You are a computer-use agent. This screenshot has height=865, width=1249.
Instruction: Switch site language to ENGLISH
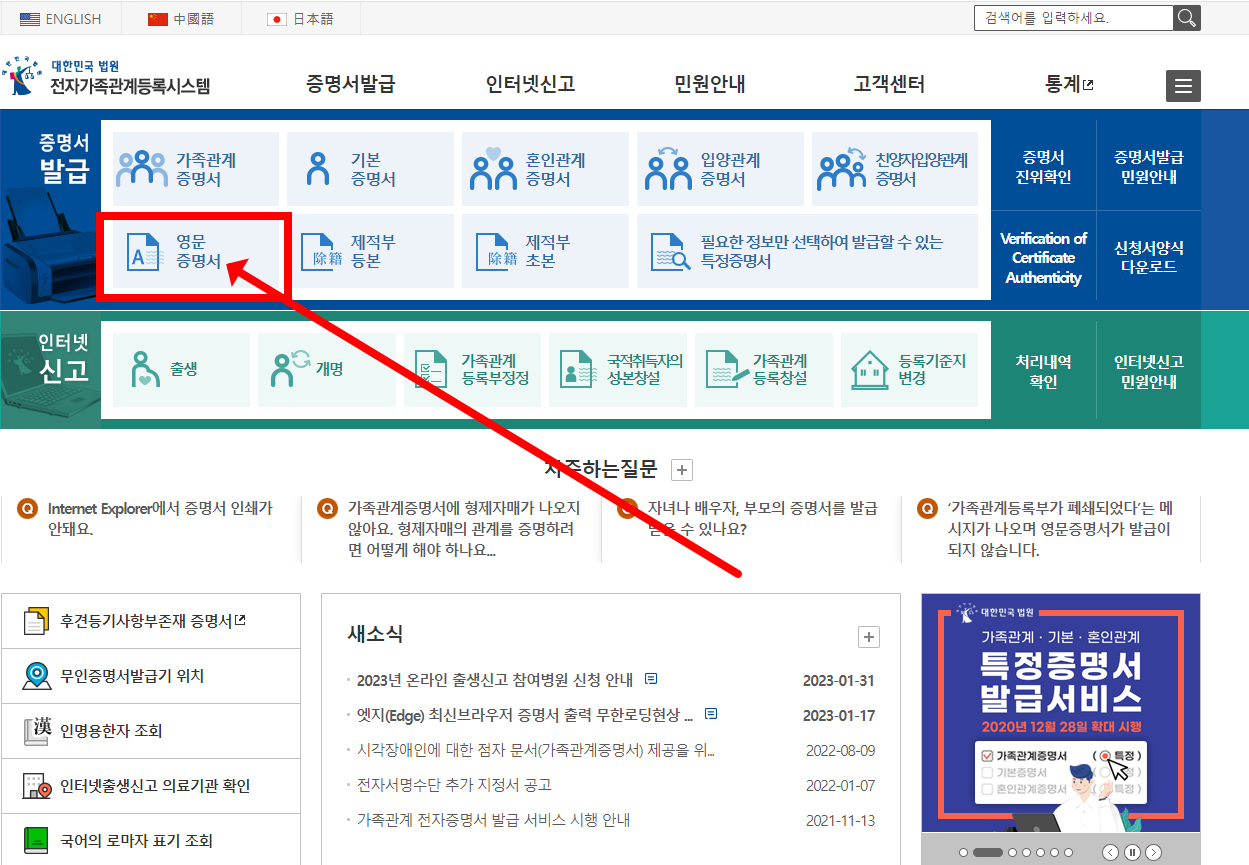[60, 18]
